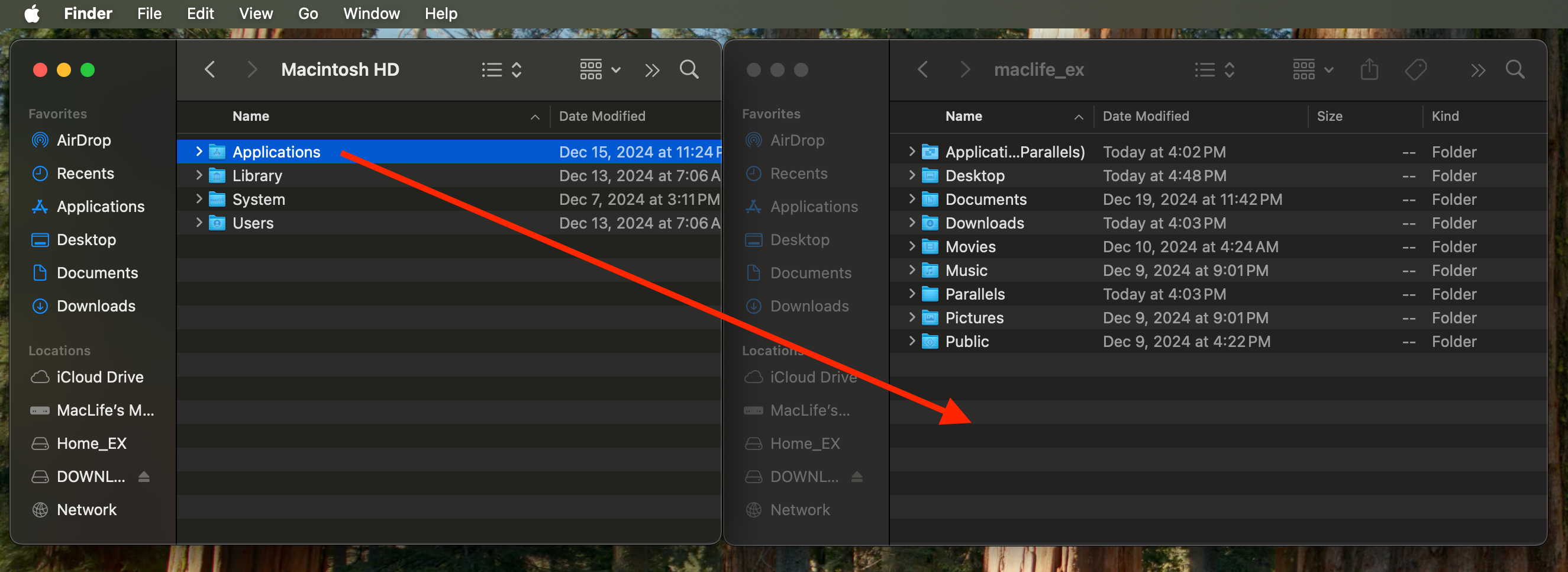The height and width of the screenshot is (572, 1568).
Task: Click the back navigation arrow in maclife_ex
Action: 922,69
